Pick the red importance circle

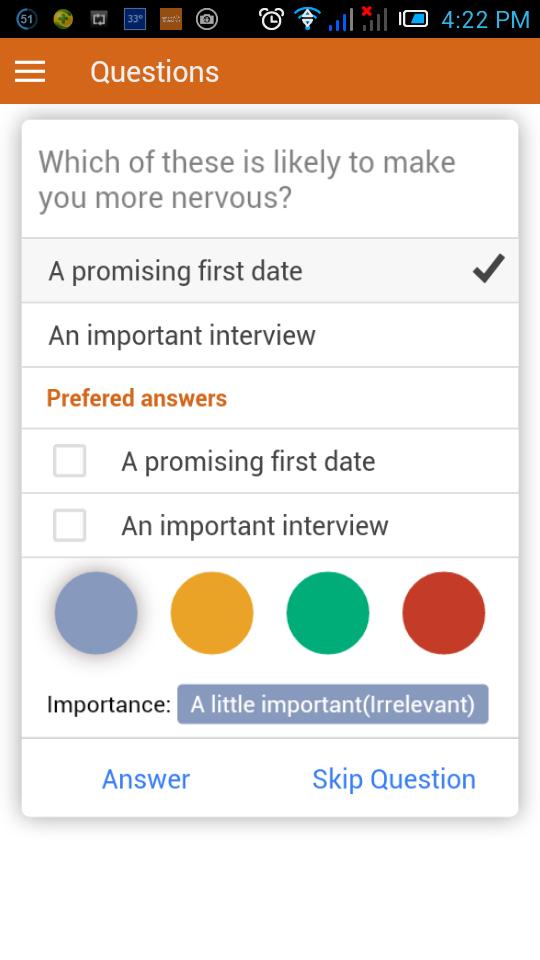(x=443, y=613)
